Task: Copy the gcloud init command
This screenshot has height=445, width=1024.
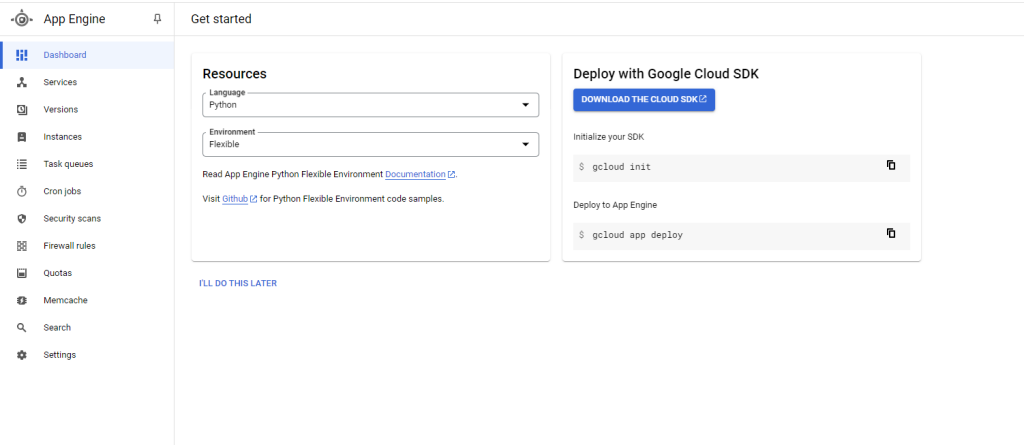Action: point(891,165)
